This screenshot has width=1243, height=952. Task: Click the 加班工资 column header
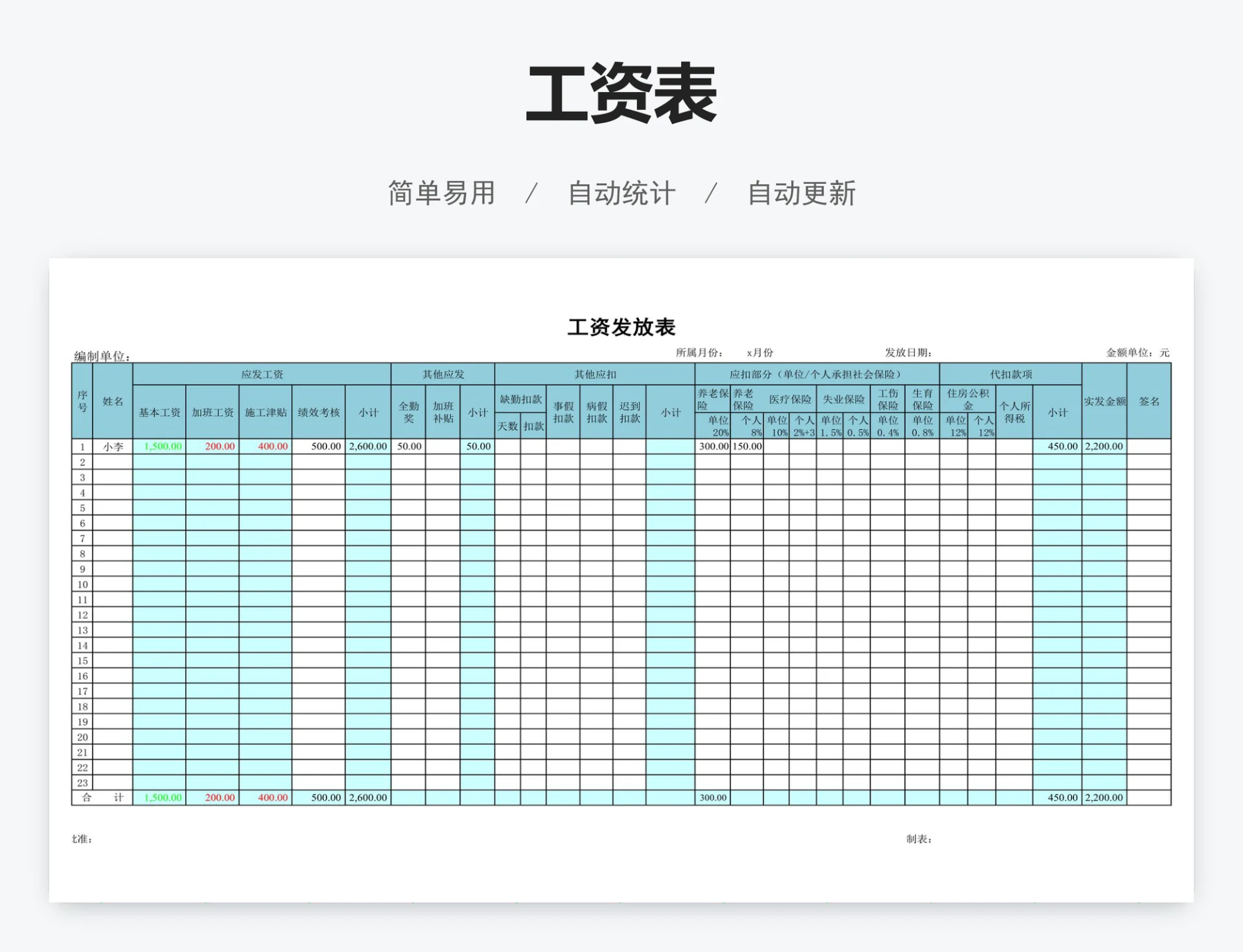point(212,411)
